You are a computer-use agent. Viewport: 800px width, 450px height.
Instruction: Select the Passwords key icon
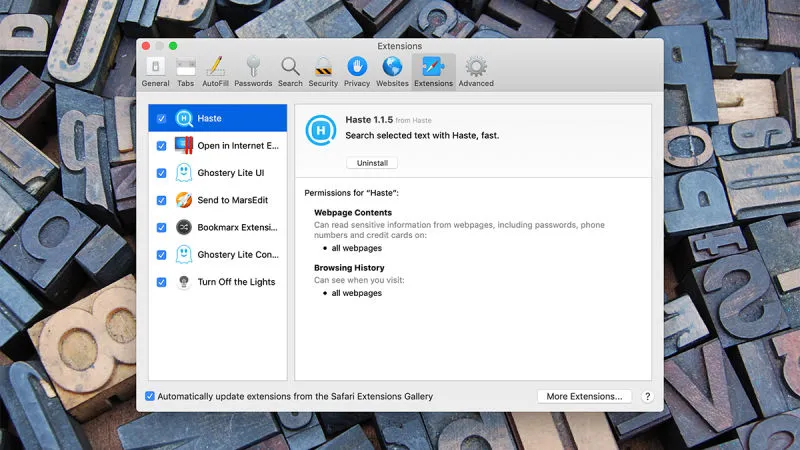pyautogui.click(x=253, y=70)
